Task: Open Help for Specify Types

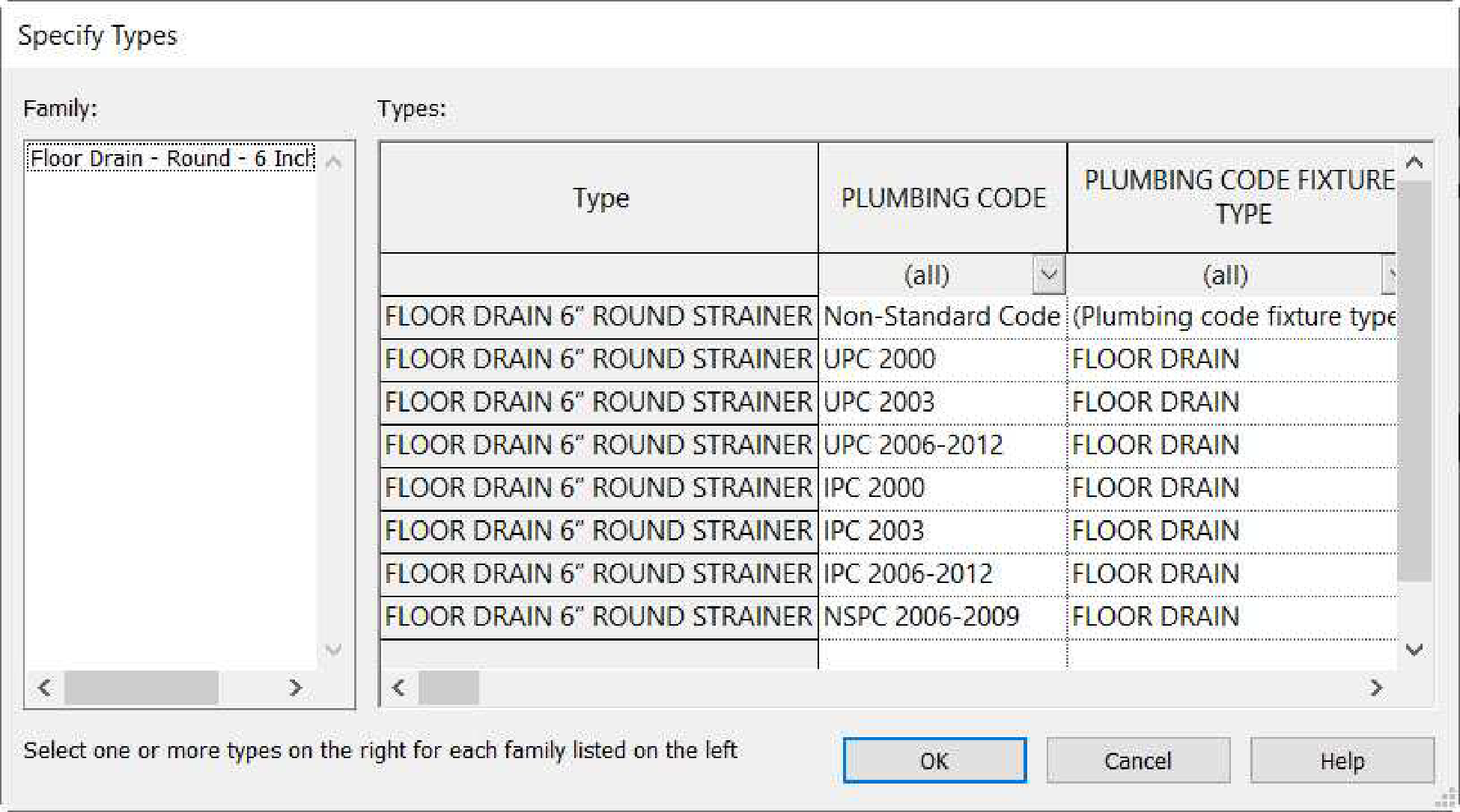Action: click(1342, 760)
